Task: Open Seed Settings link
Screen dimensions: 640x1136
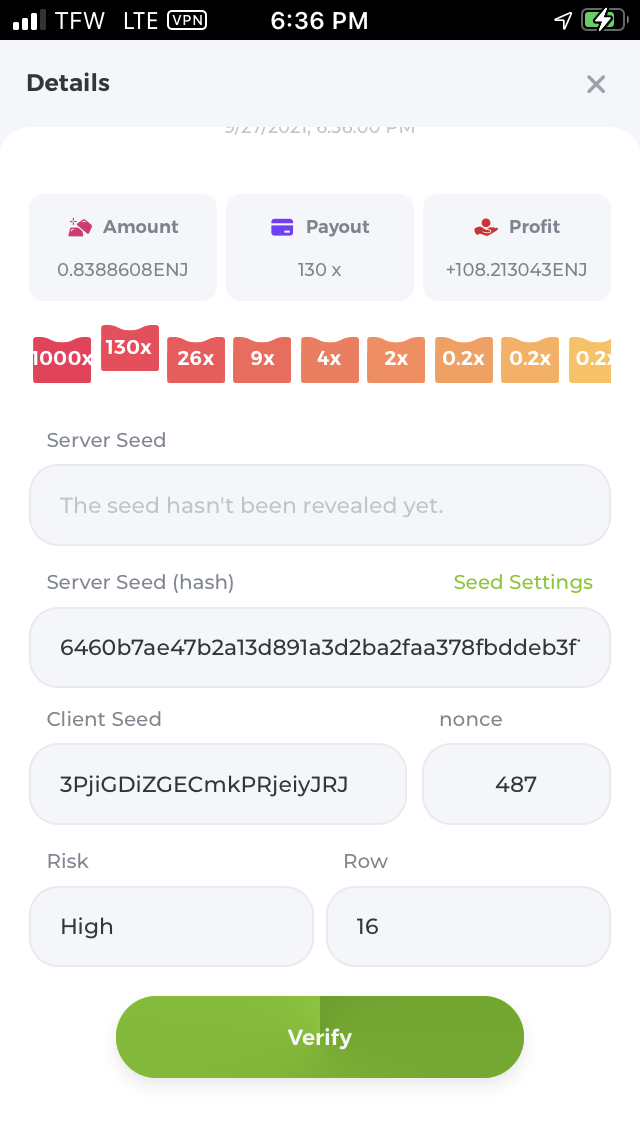Action: click(x=523, y=582)
